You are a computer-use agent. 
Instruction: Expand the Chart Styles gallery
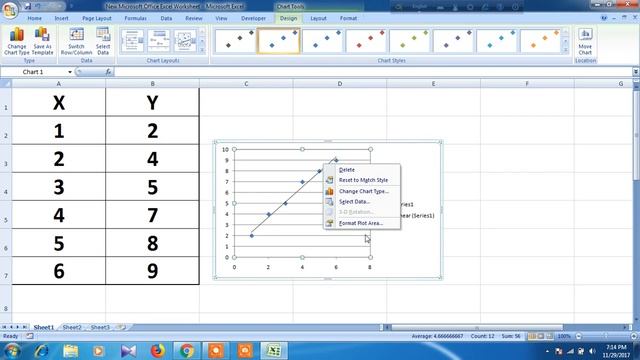(566, 50)
